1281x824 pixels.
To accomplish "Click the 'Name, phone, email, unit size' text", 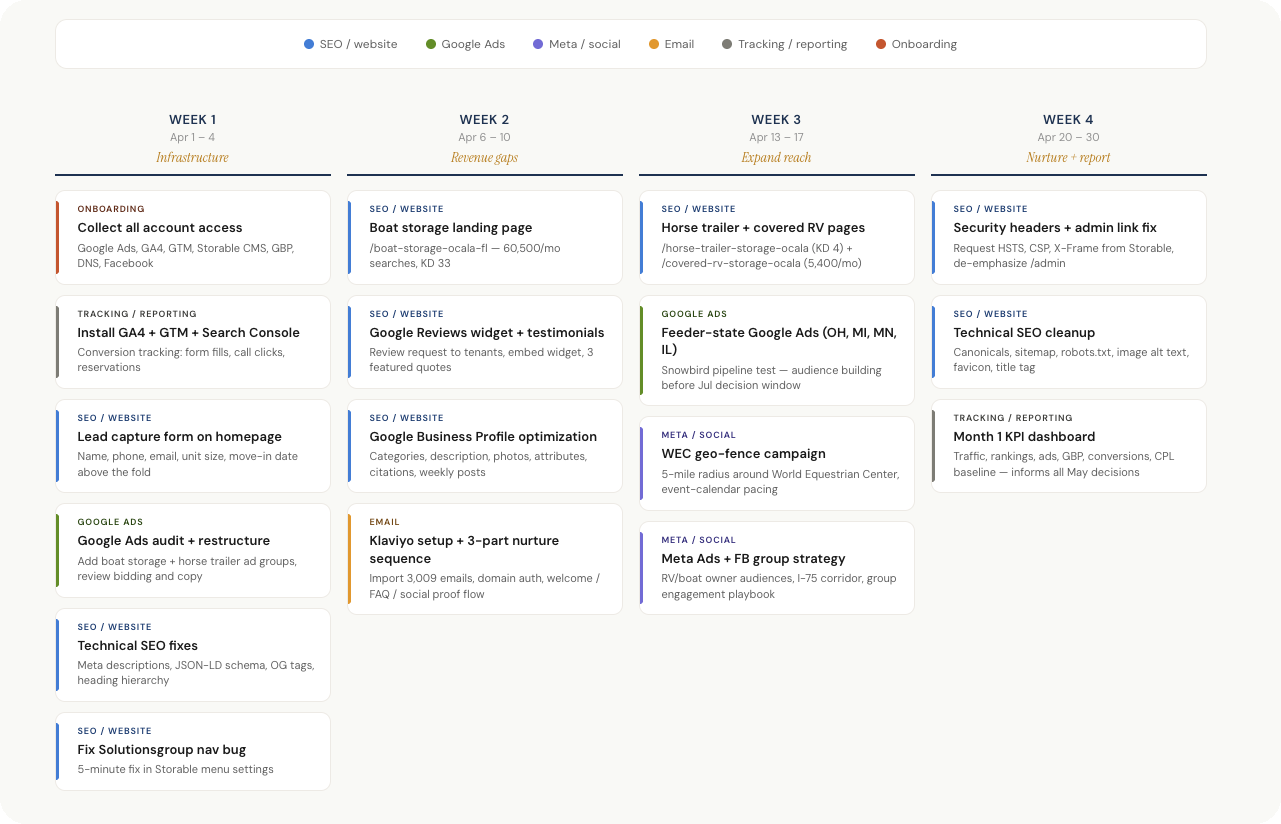I will [x=187, y=464].
